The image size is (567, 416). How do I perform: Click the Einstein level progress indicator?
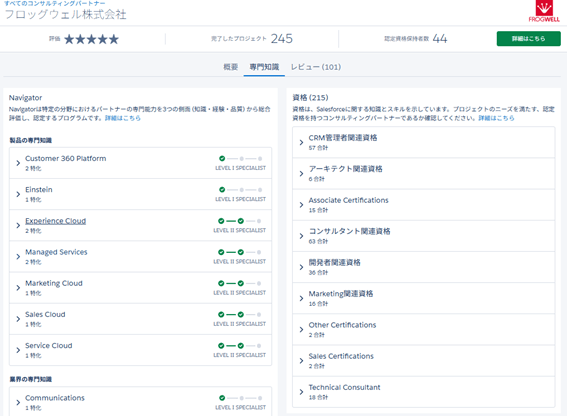pos(240,190)
